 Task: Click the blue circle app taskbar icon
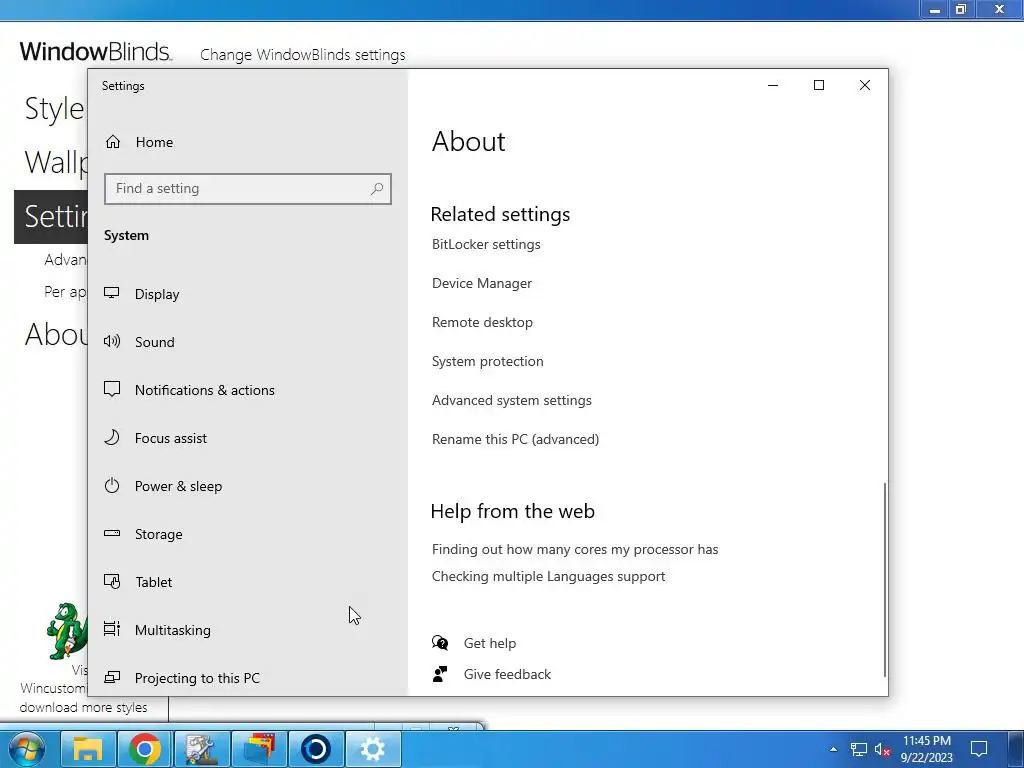coord(316,749)
